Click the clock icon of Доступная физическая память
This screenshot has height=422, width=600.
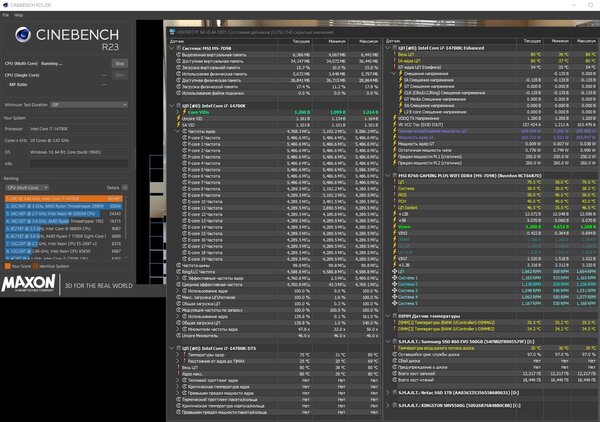click(178, 80)
